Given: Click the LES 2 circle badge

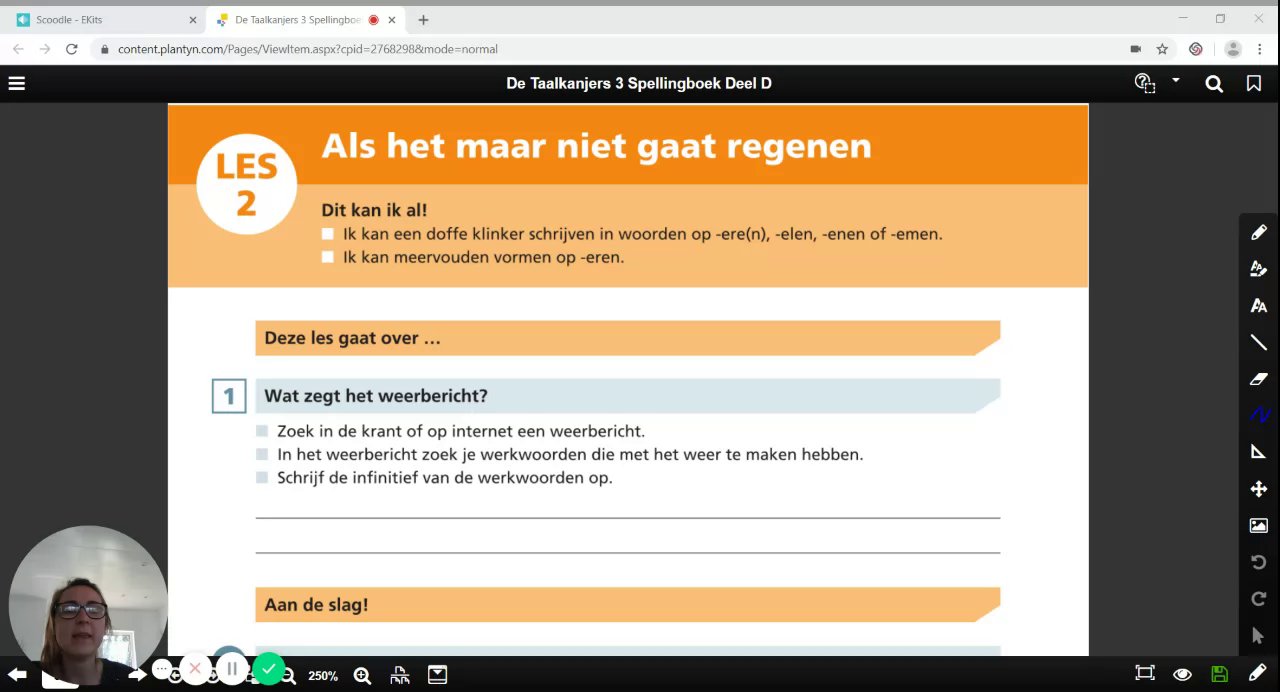Looking at the screenshot, I should coord(246,184).
